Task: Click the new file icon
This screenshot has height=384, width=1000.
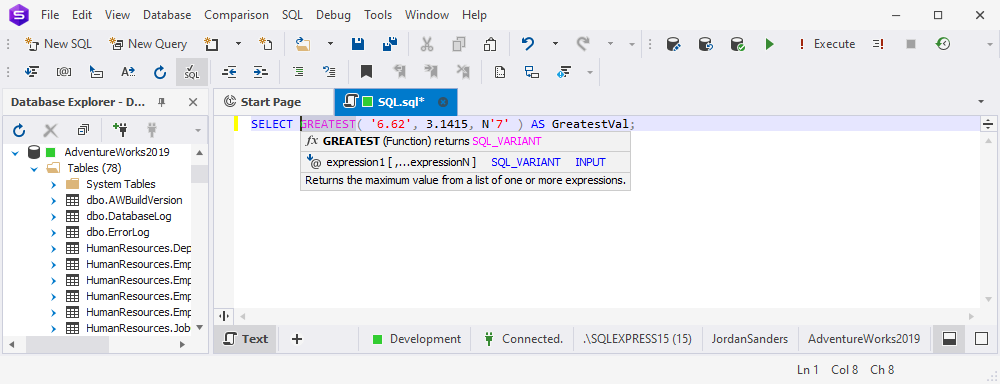Action: (266, 44)
